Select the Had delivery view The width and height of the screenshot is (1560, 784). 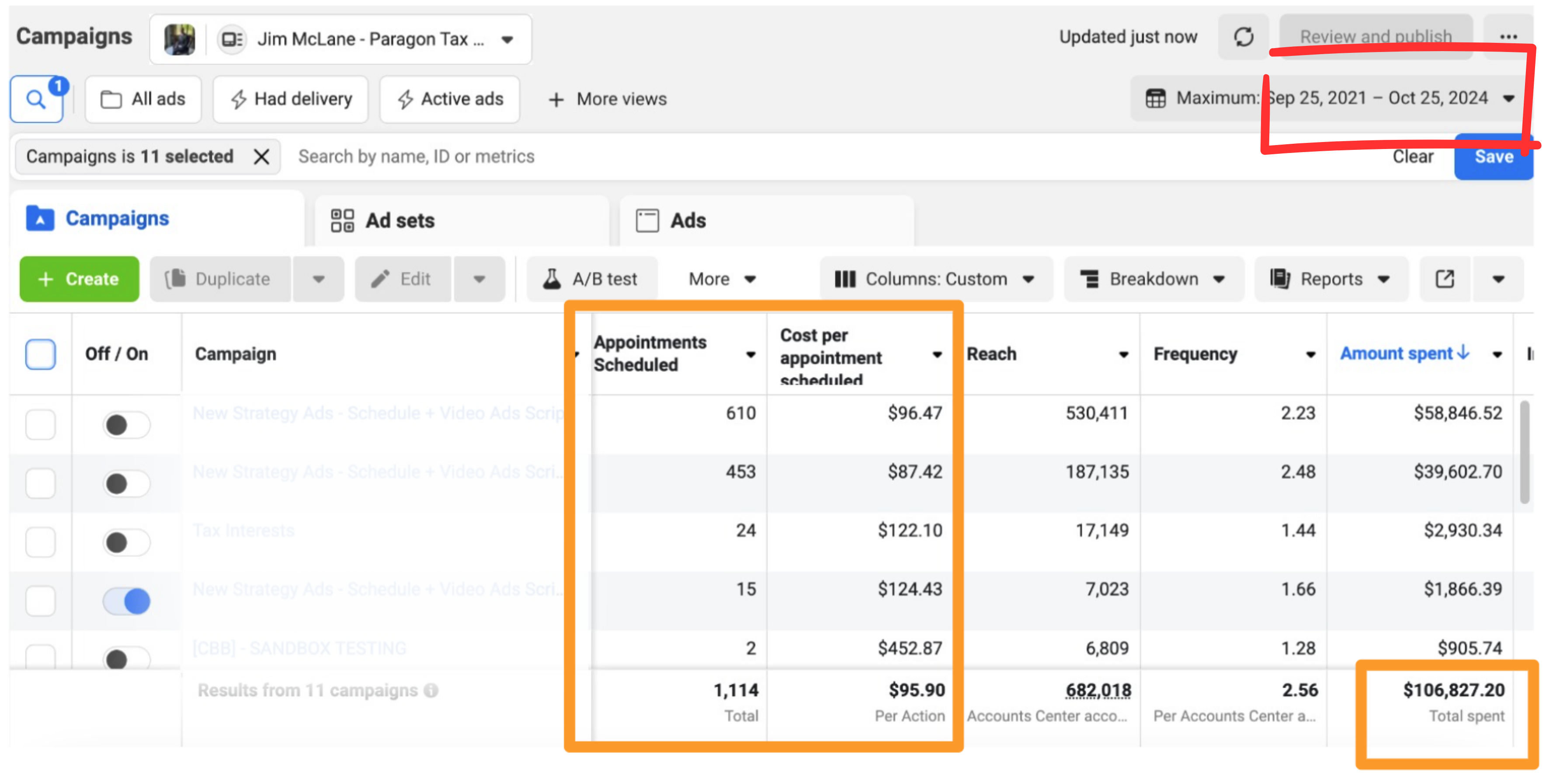tap(291, 99)
